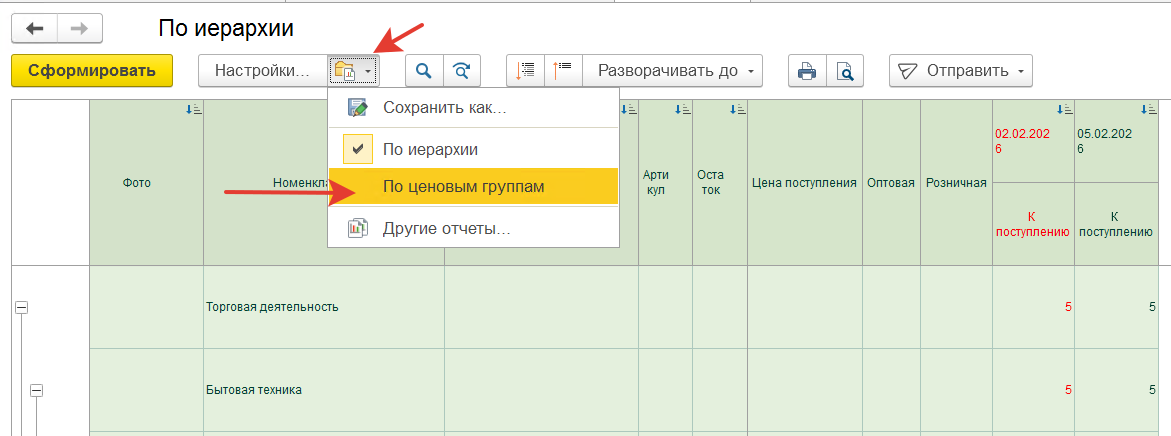The height and width of the screenshot is (436, 1171).
Task: Select По ценовым группам menu item
Action: point(473,187)
